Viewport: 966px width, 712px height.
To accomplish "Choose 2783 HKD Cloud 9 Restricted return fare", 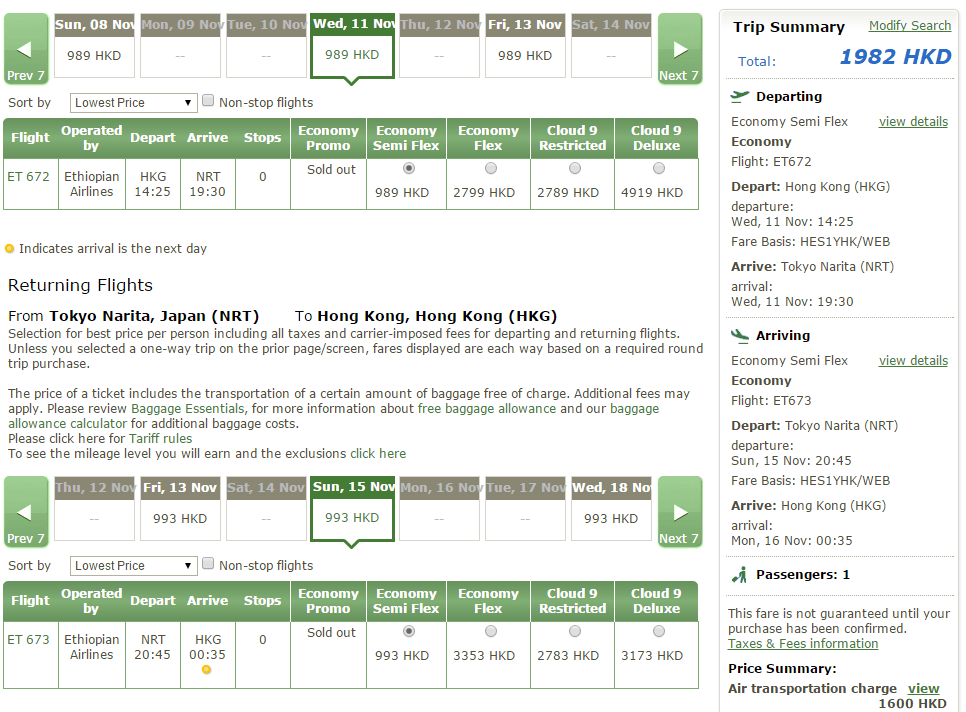I will [x=574, y=632].
